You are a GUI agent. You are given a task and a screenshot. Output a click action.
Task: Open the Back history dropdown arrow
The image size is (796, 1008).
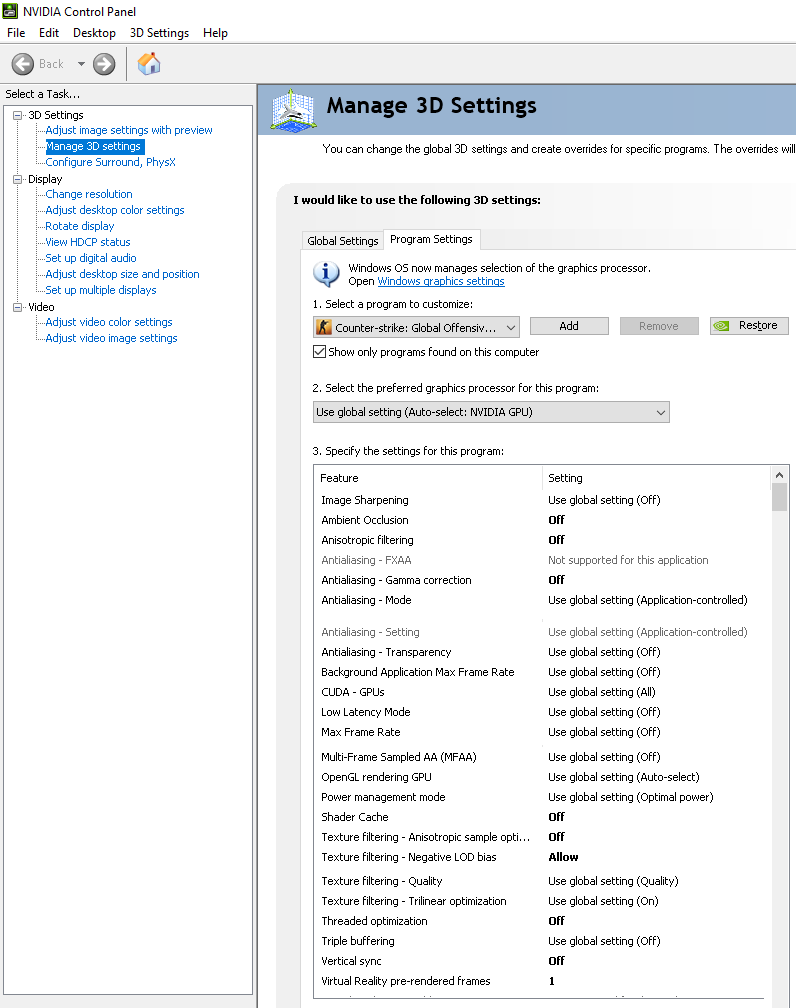81,64
